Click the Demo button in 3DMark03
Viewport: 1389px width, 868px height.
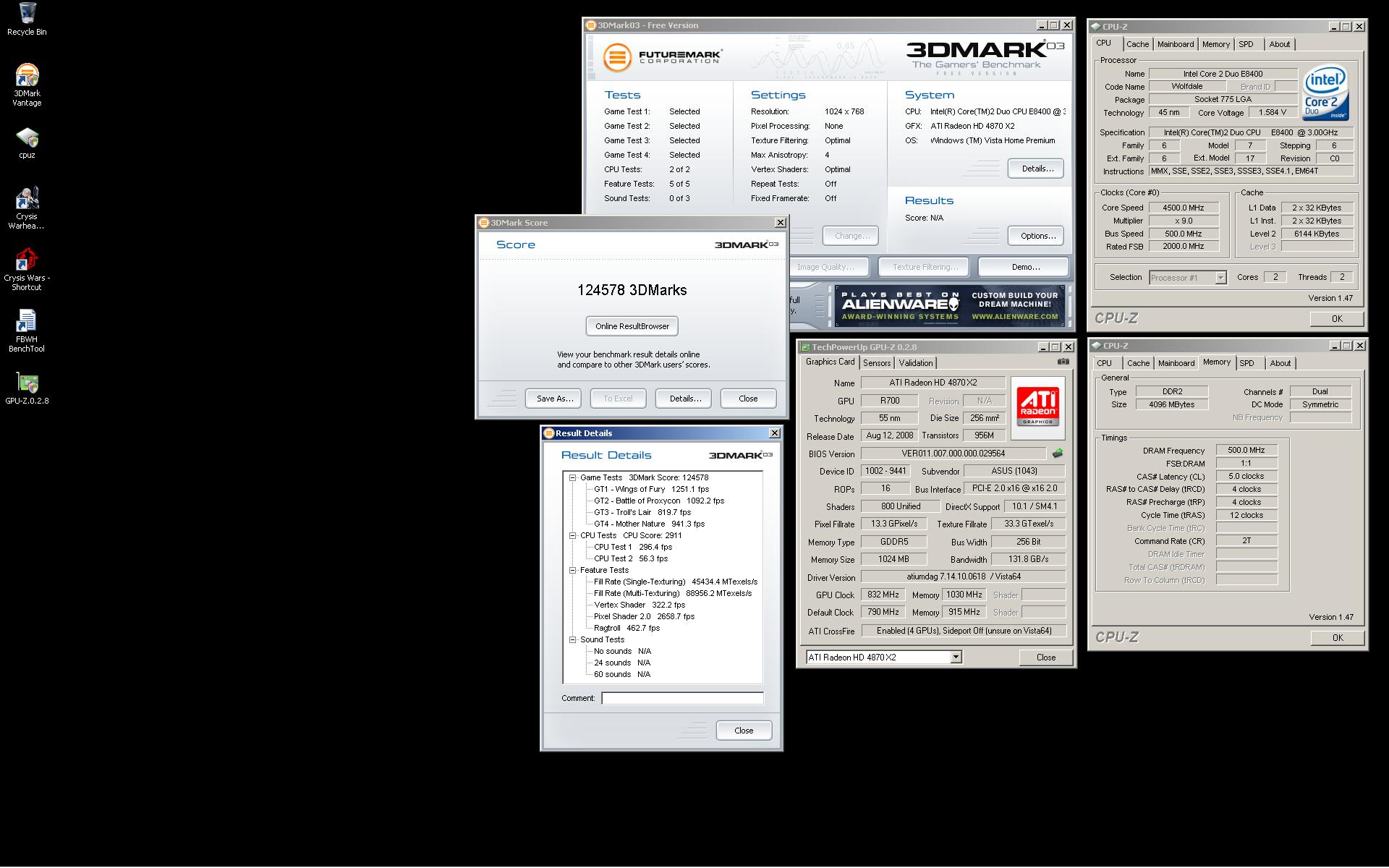point(1023,267)
